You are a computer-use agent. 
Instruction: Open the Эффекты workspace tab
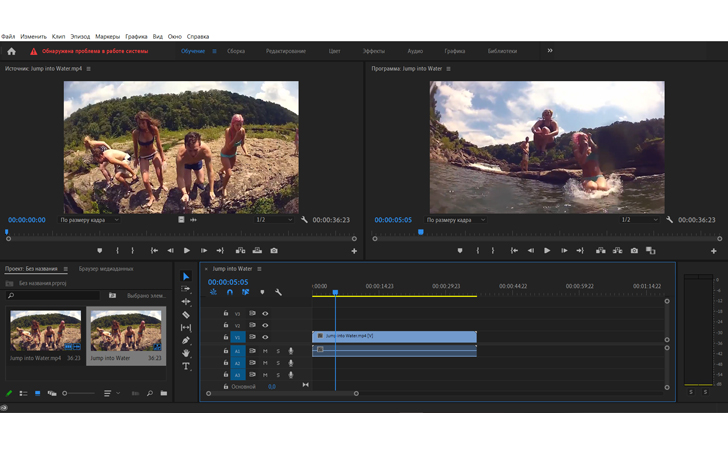(374, 51)
